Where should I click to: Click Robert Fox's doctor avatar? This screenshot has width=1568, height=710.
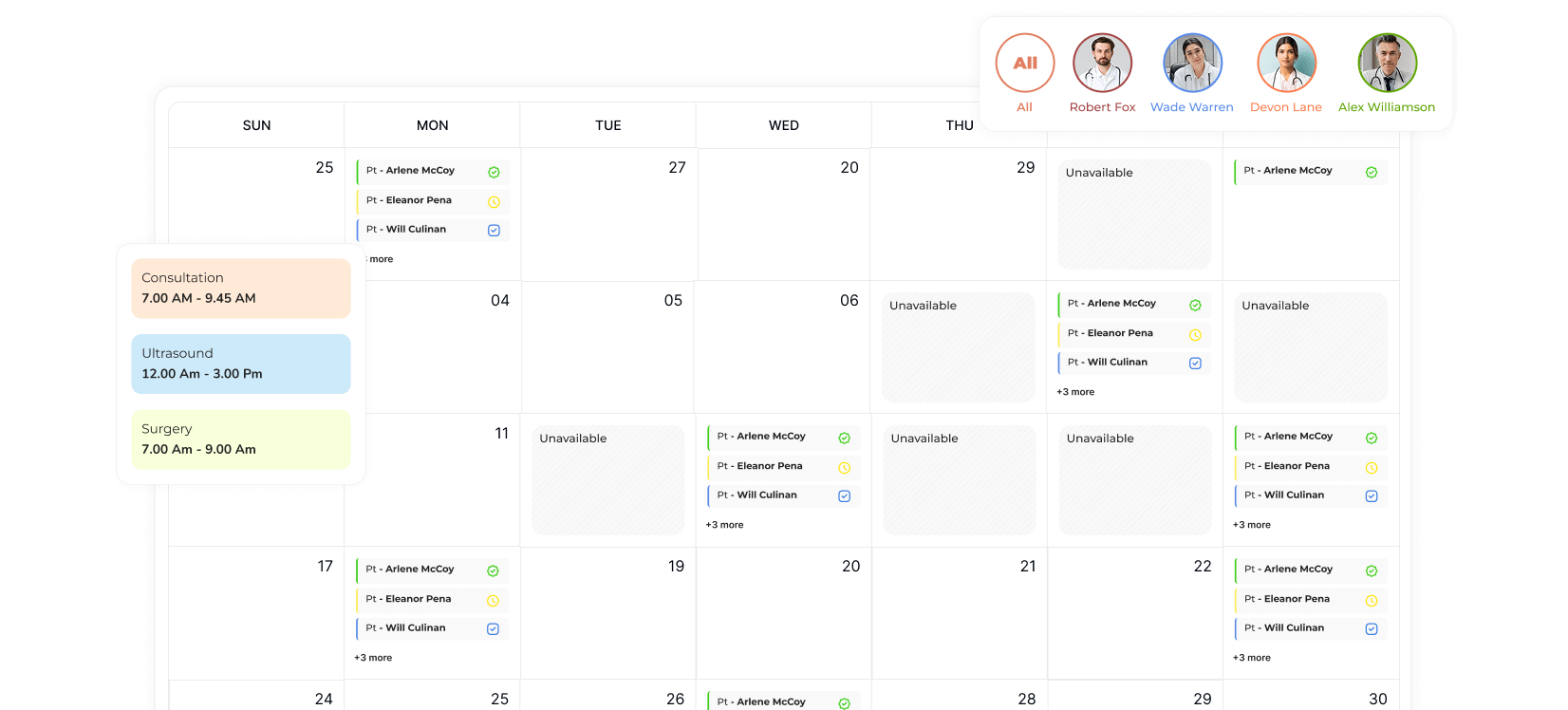click(x=1102, y=64)
